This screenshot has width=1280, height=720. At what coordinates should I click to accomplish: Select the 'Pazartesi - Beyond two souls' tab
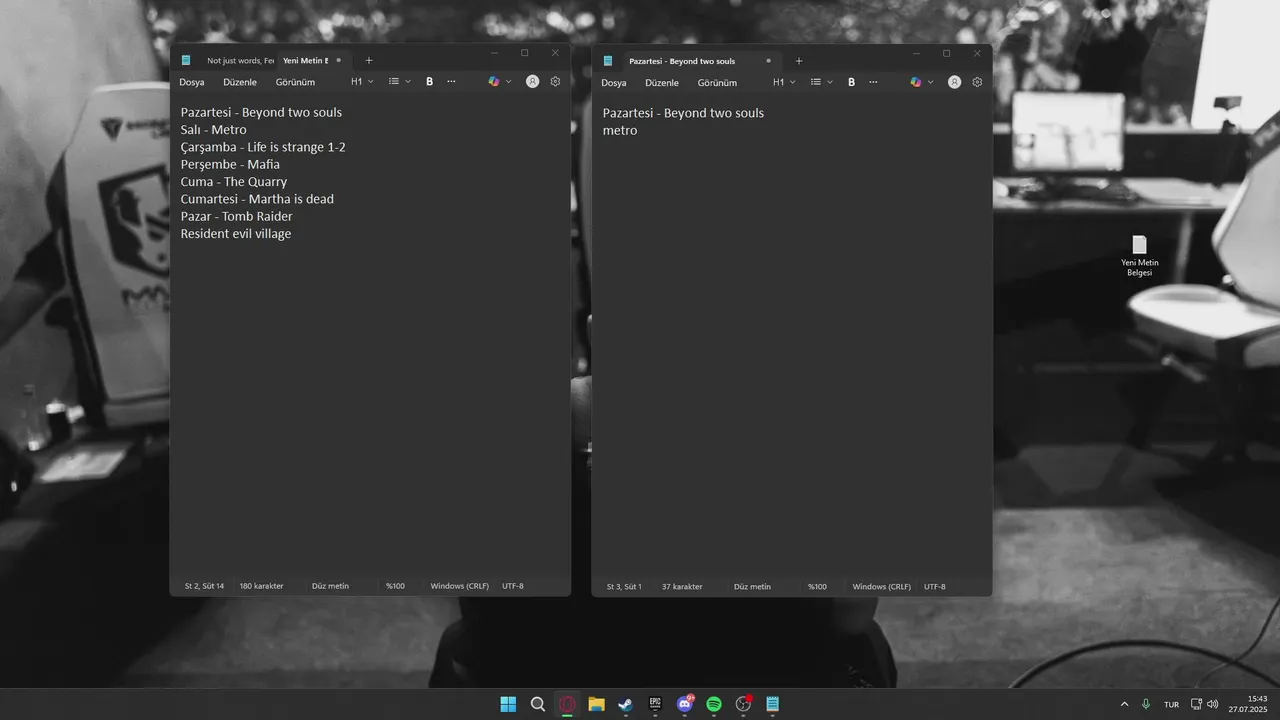point(682,61)
